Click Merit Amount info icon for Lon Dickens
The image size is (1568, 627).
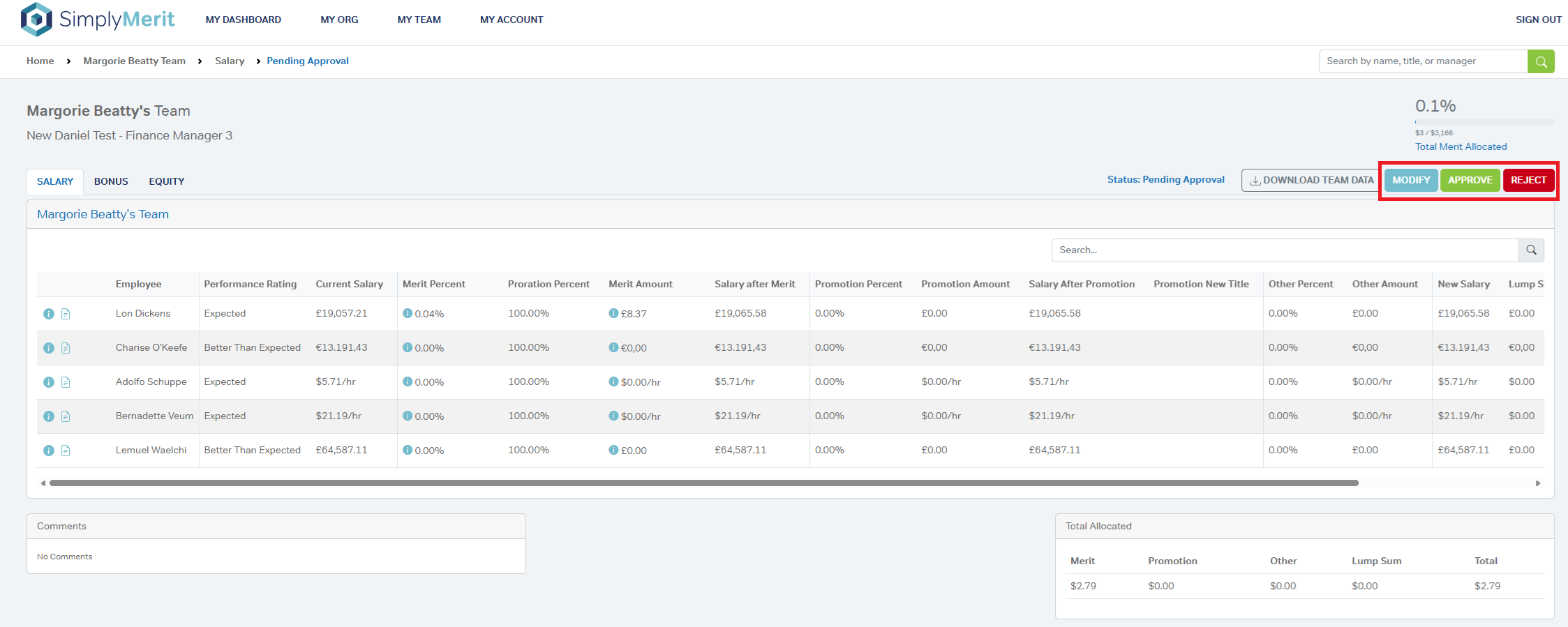tap(613, 313)
